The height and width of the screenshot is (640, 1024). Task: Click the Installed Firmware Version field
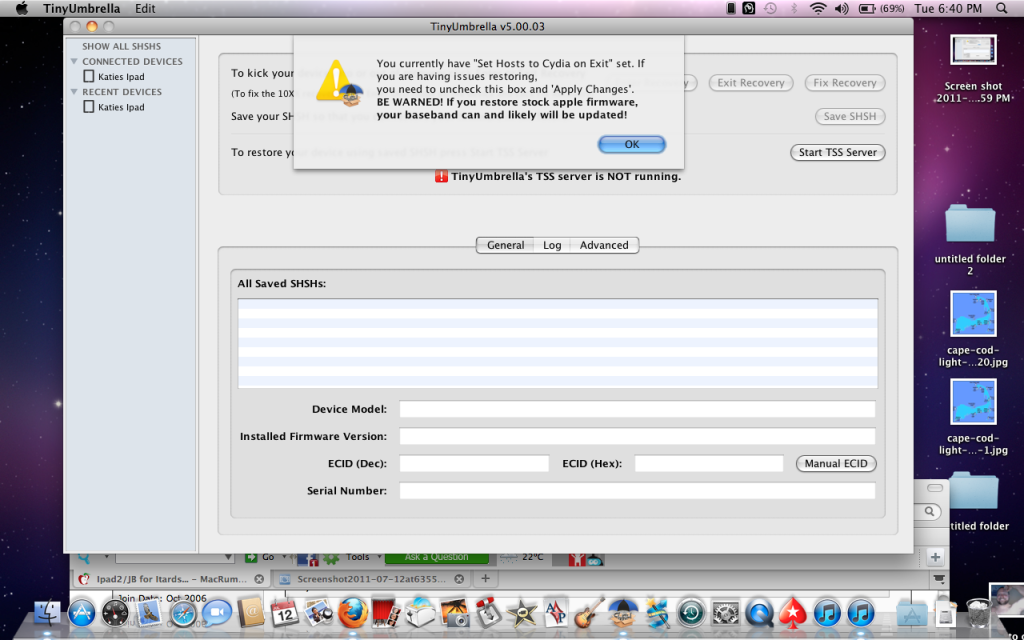[x=637, y=436]
